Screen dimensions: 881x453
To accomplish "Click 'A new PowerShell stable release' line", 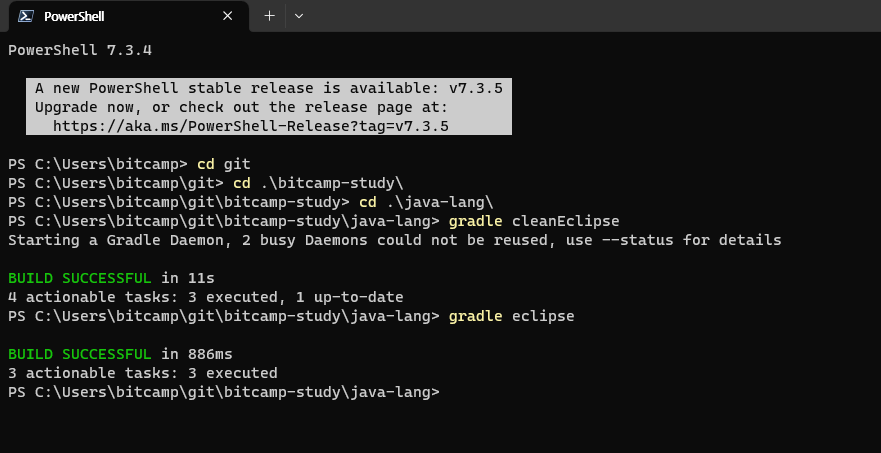I will 269,88.
